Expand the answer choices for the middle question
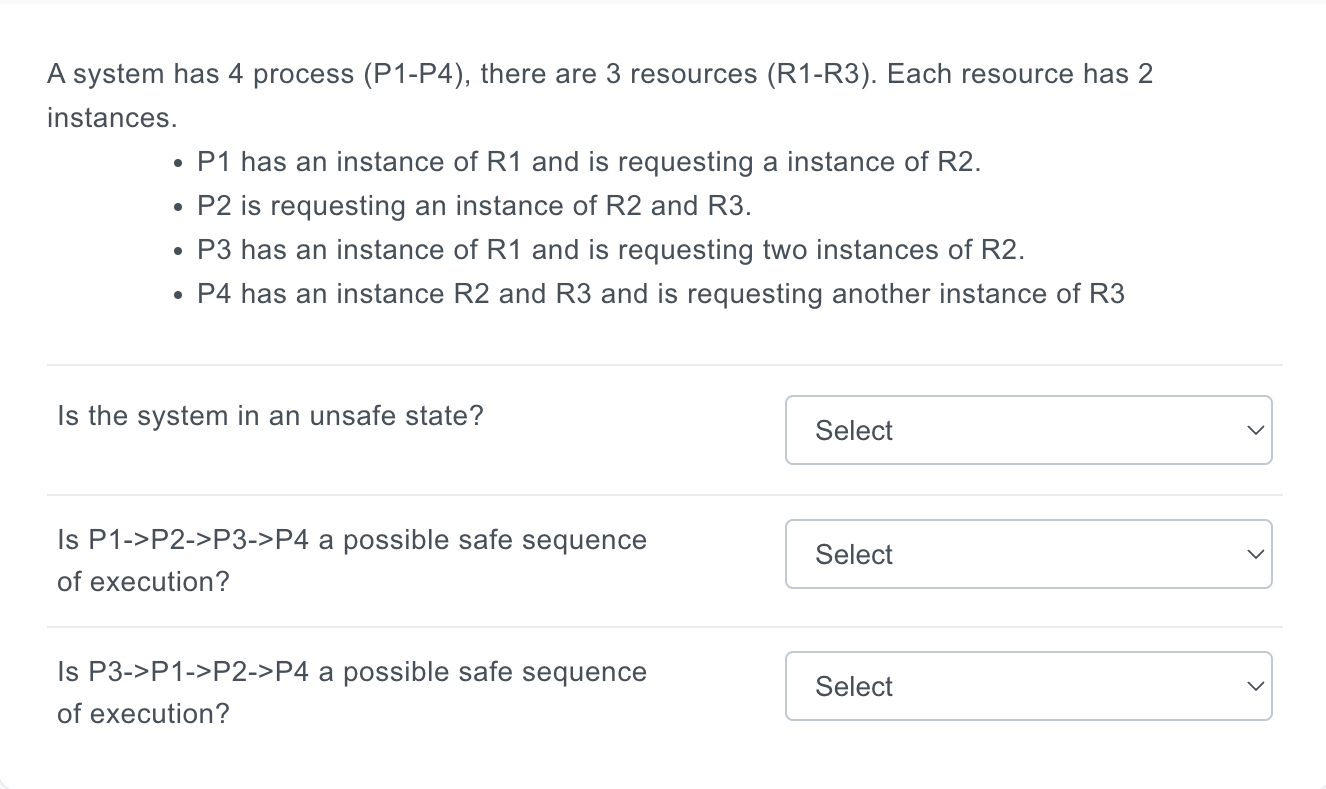 pyautogui.click(x=1028, y=554)
